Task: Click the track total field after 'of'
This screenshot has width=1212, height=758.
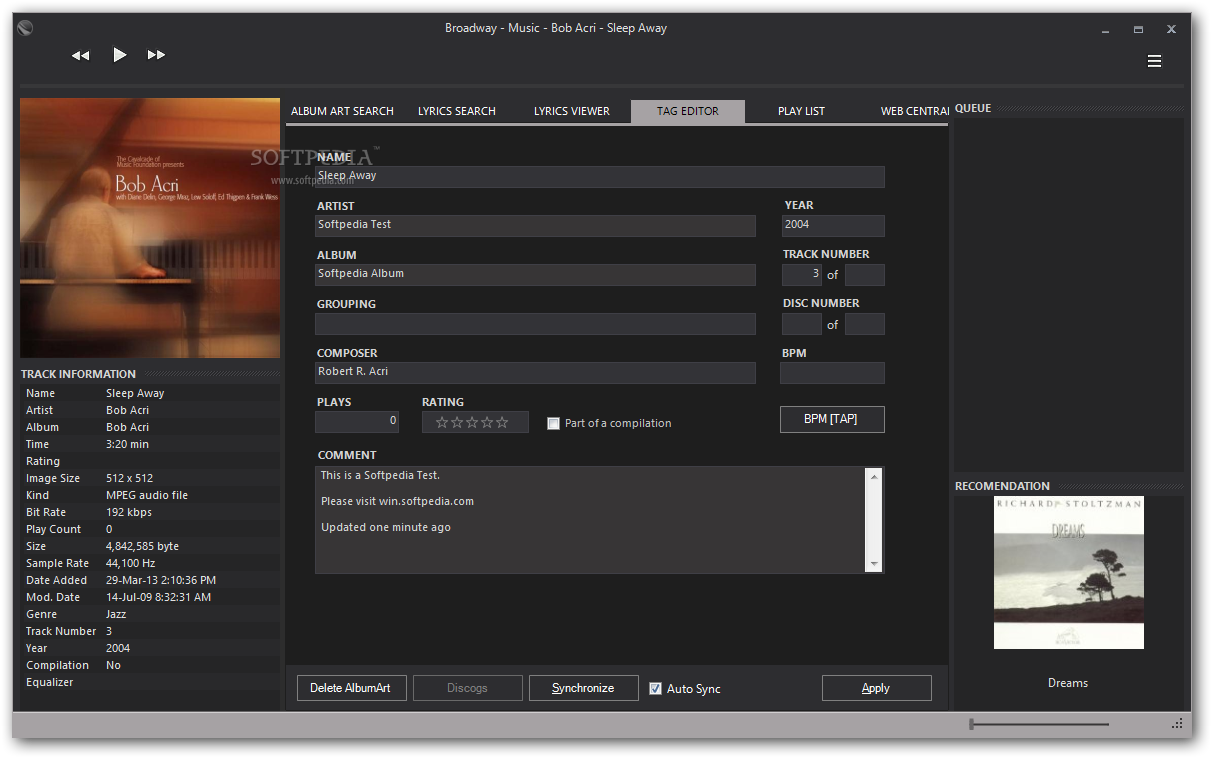Action: pos(865,274)
